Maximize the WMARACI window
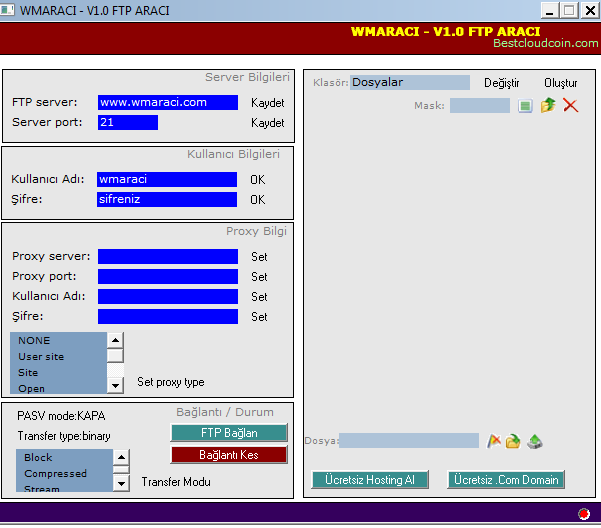 (x=569, y=10)
